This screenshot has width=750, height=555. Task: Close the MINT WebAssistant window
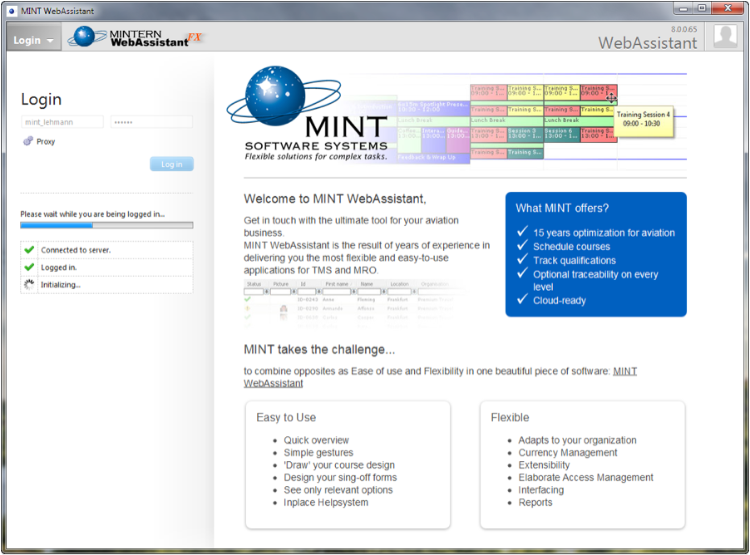tap(728, 8)
